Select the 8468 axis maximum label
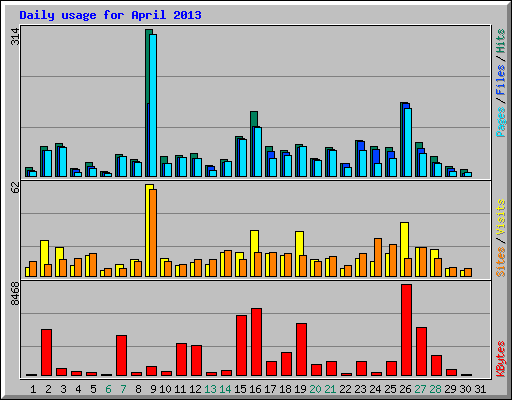The image size is (512, 400). tap(15, 294)
